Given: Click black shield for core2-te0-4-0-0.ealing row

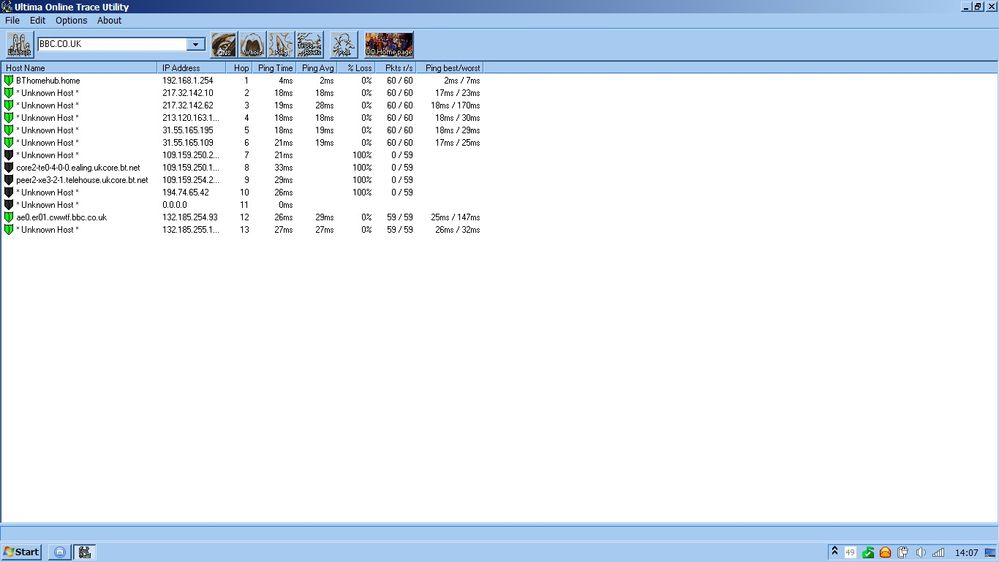Looking at the screenshot, I should coord(8,168).
